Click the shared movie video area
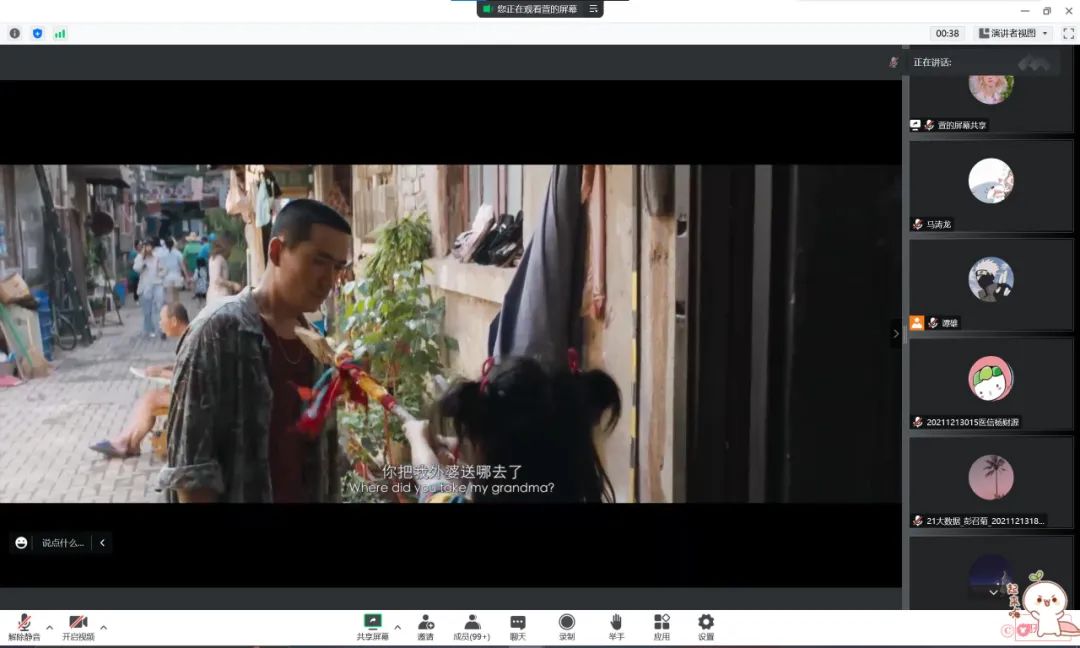 pyautogui.click(x=450, y=333)
